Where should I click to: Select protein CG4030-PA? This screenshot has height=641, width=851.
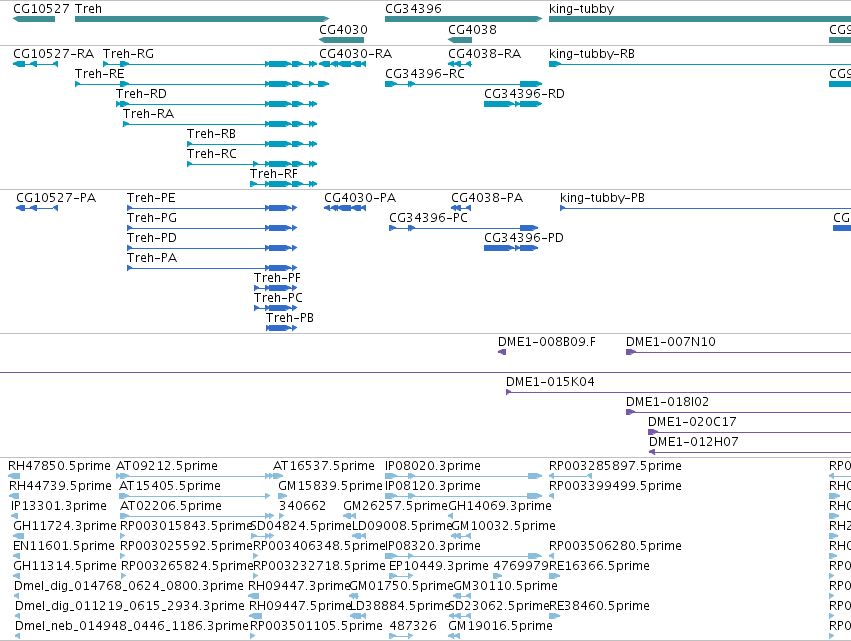345,208
